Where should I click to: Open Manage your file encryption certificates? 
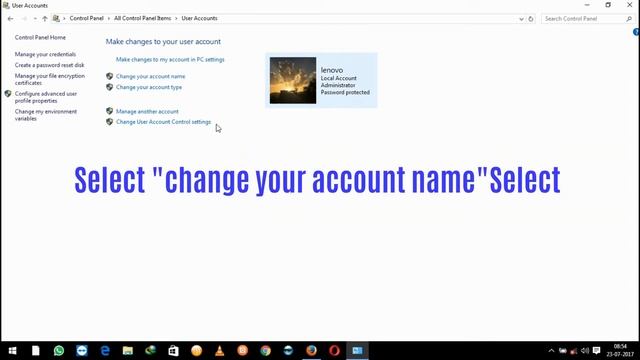pos(50,79)
